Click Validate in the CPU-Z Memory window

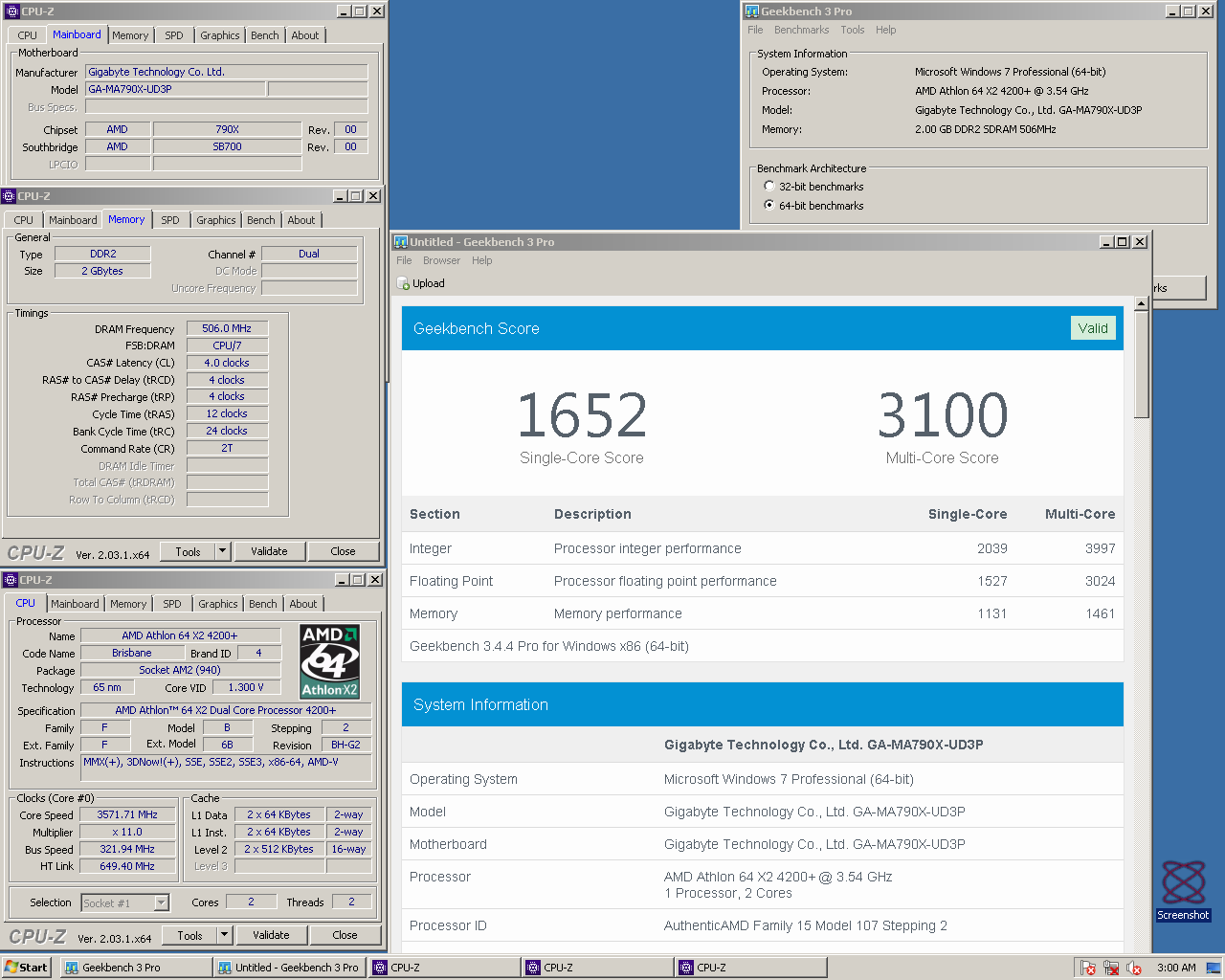(269, 551)
